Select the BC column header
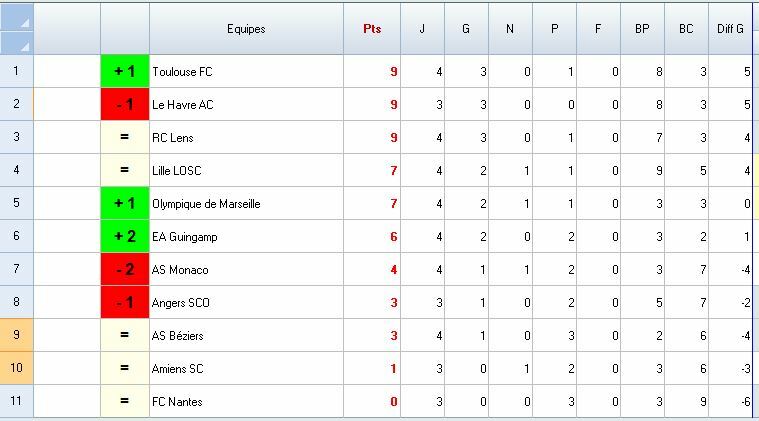 coord(686,29)
